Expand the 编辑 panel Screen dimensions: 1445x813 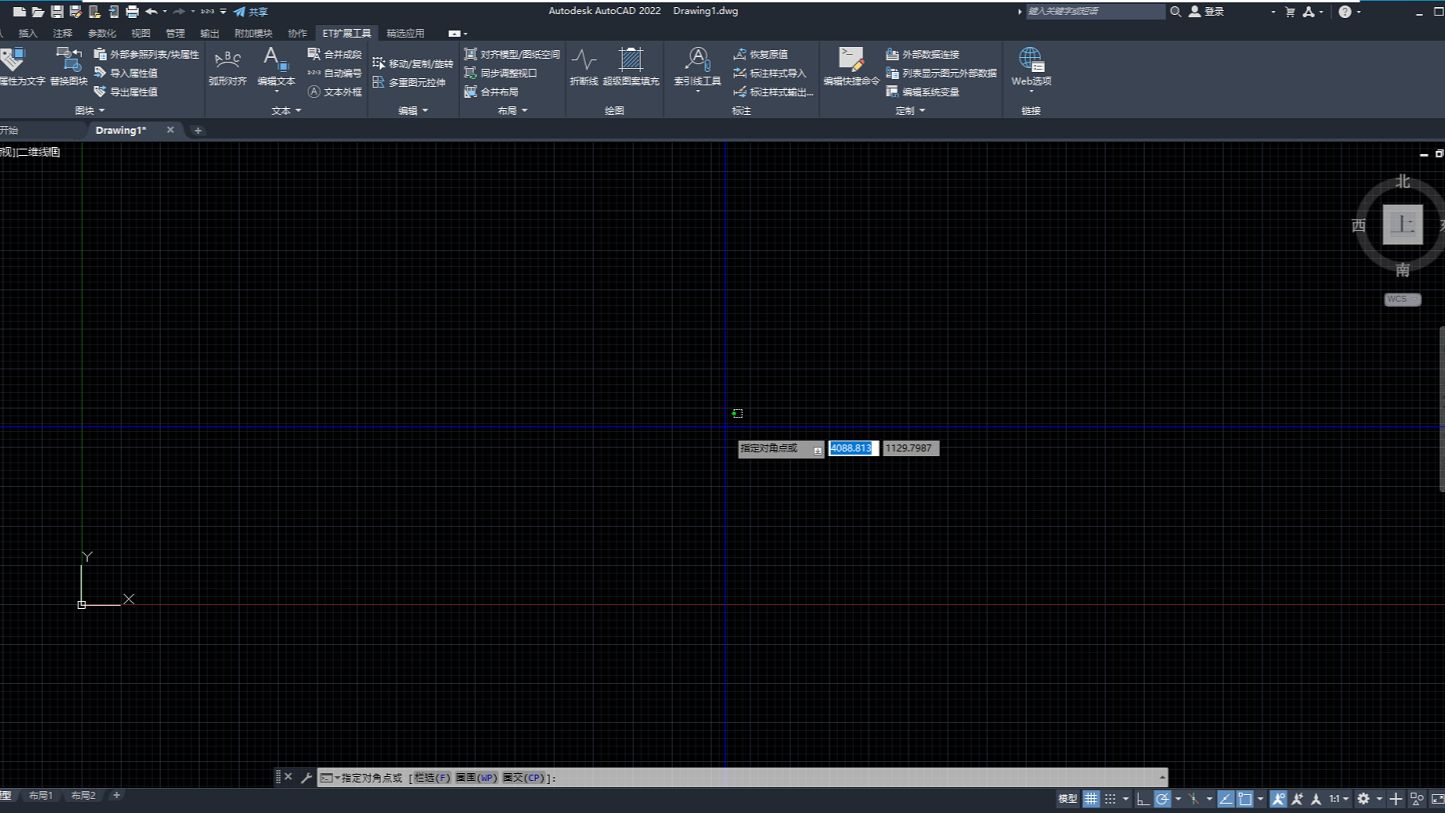click(413, 111)
